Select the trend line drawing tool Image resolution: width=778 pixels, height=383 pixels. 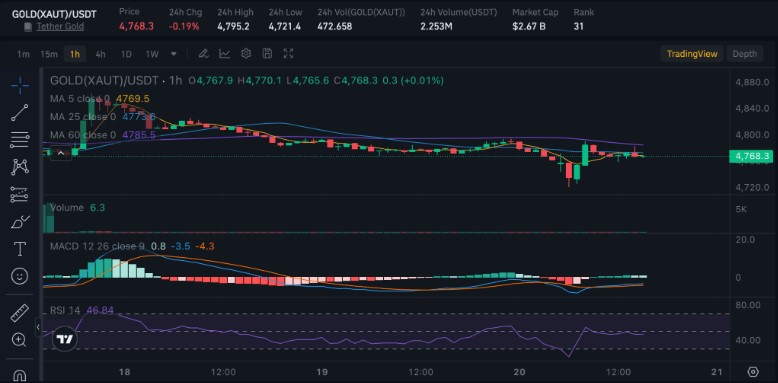click(x=20, y=113)
